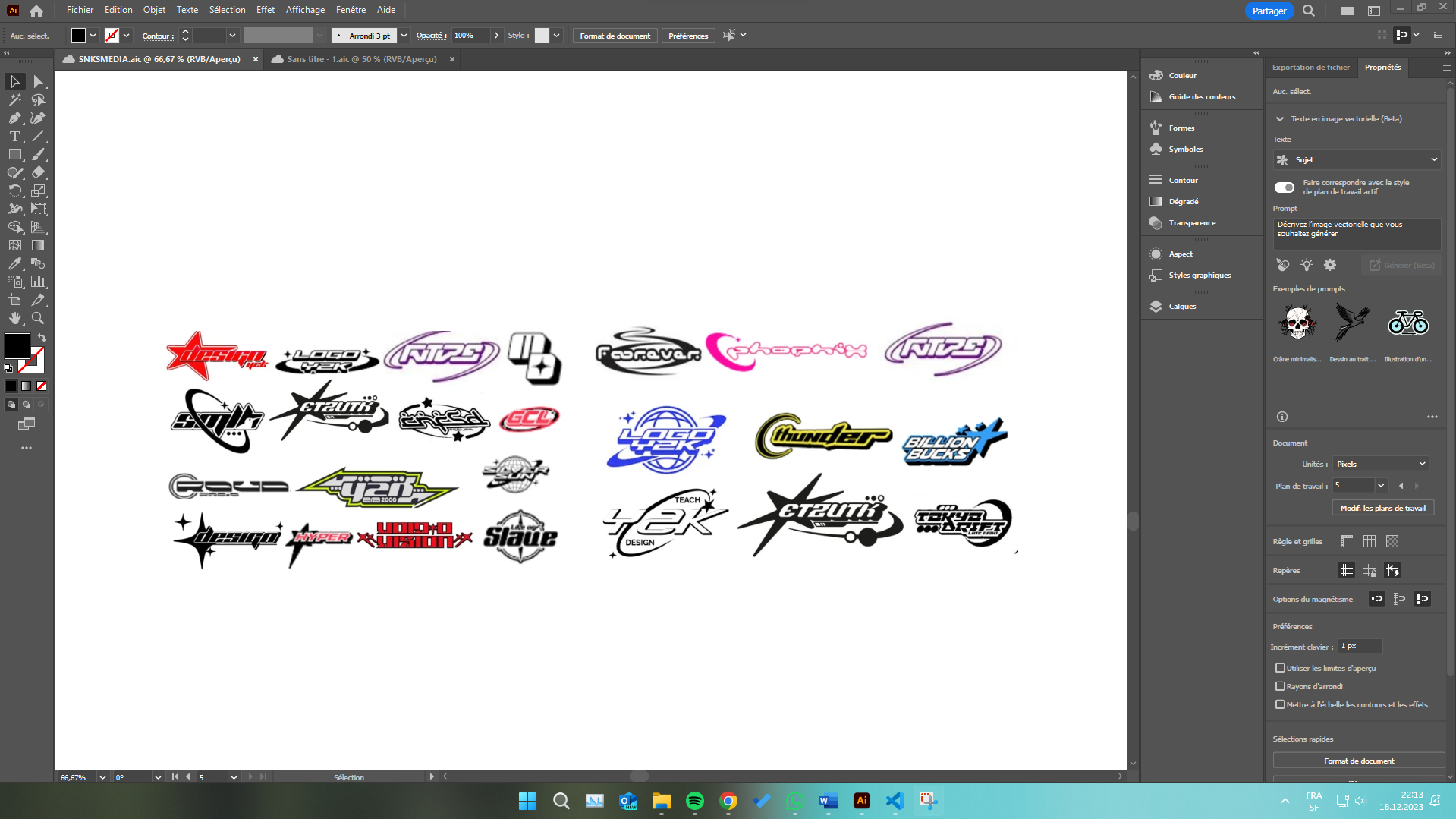This screenshot has height=819, width=1456.
Task: Click Format de document under Sélections rapides
Action: click(1358, 761)
